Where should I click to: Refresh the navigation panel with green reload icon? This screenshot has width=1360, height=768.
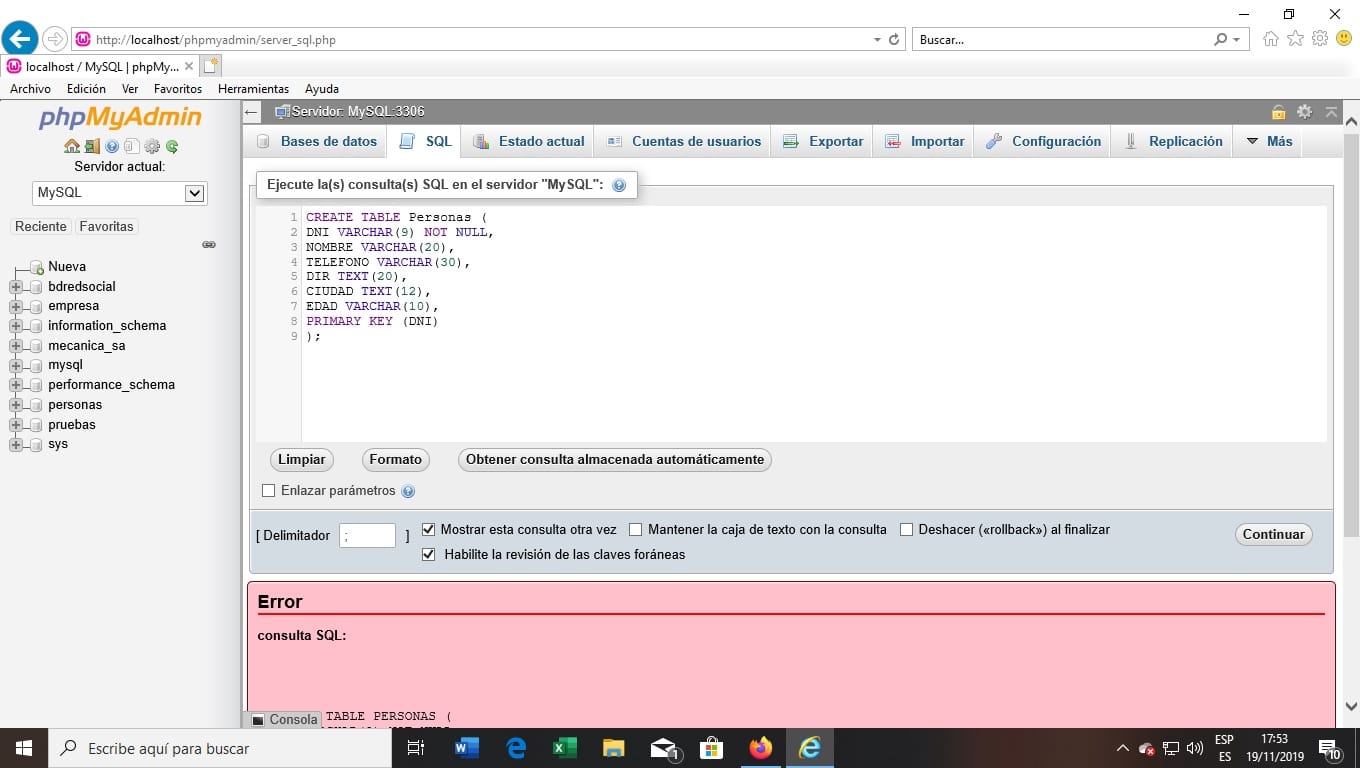pyautogui.click(x=170, y=146)
